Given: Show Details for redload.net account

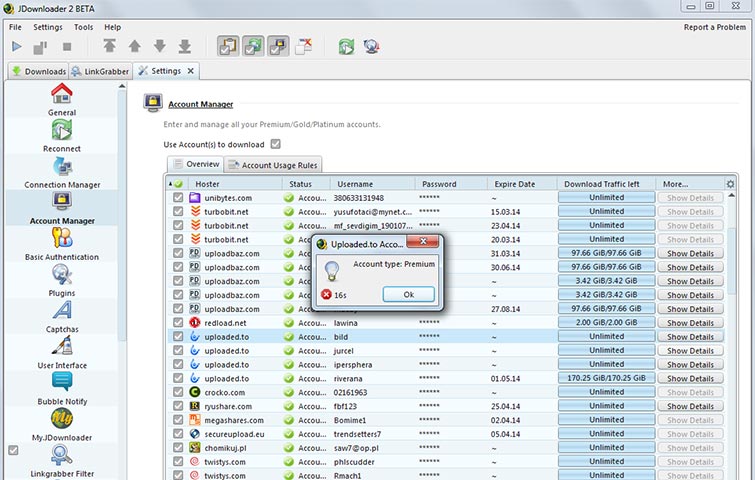Looking at the screenshot, I should click(x=690, y=323).
